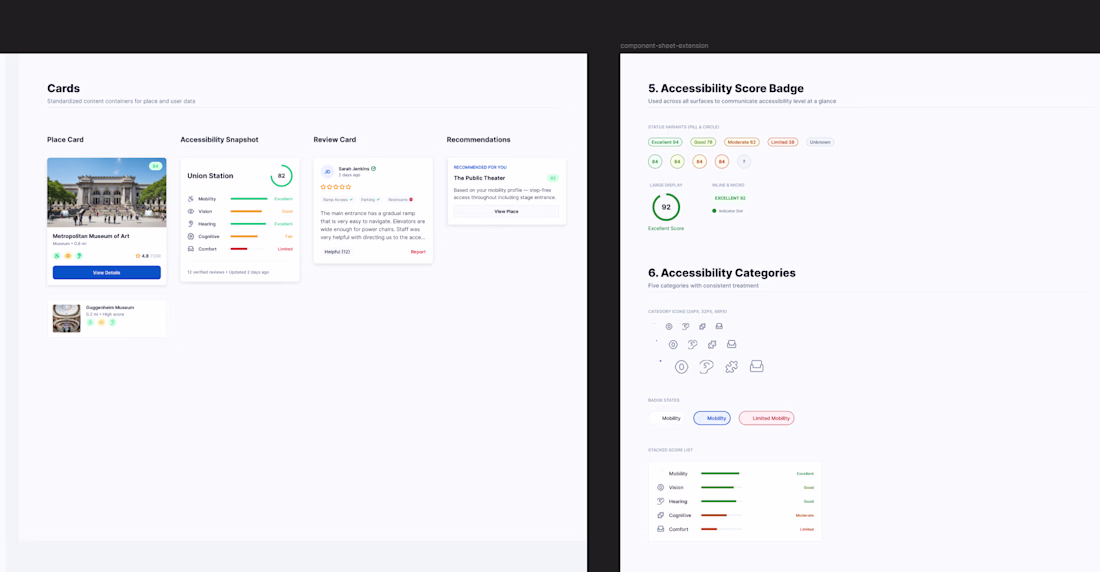Image resolution: width=1100 pixels, height=572 pixels.
Task: Click the red 84 circle badge
Action: pos(722,161)
